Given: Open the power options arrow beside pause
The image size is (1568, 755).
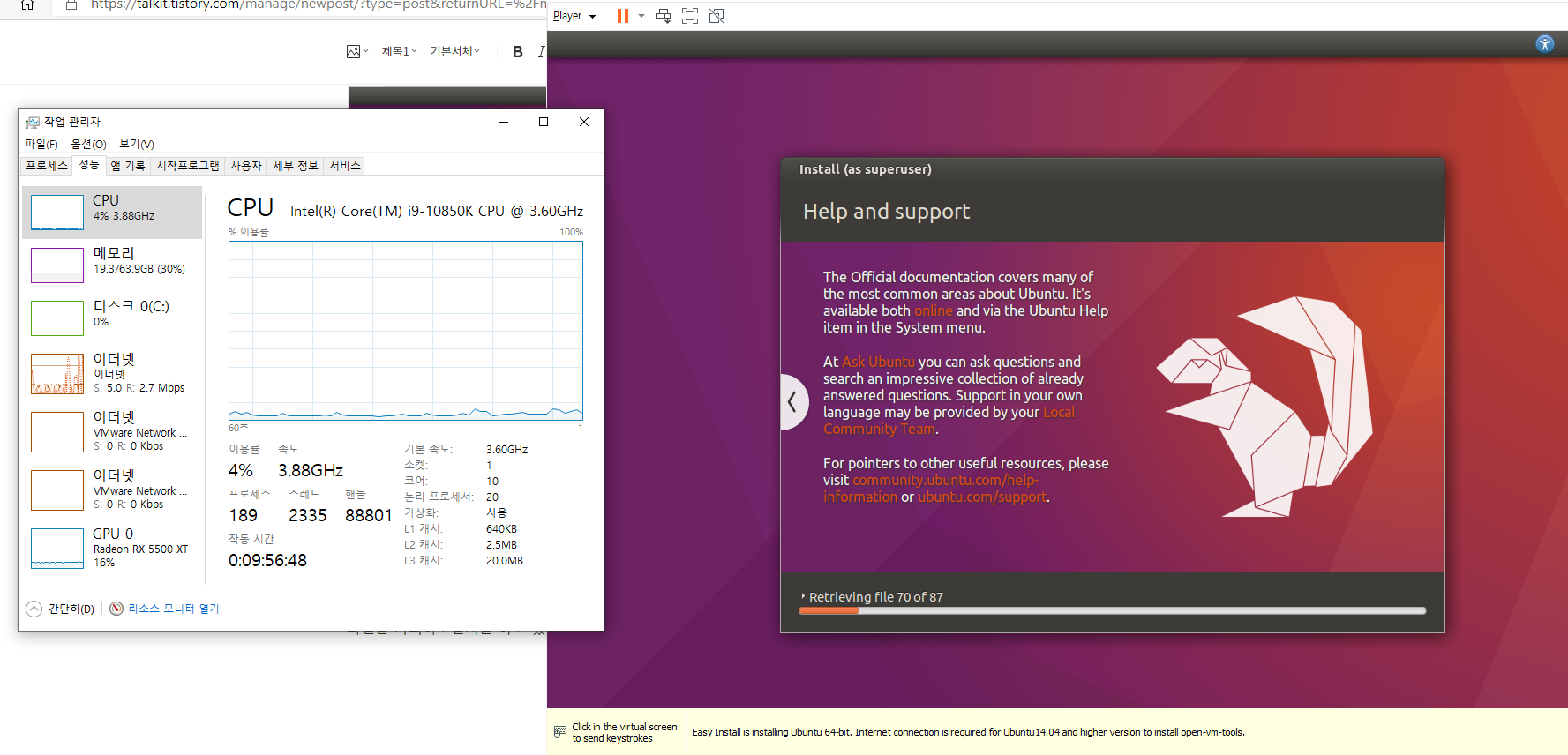Looking at the screenshot, I should [641, 16].
